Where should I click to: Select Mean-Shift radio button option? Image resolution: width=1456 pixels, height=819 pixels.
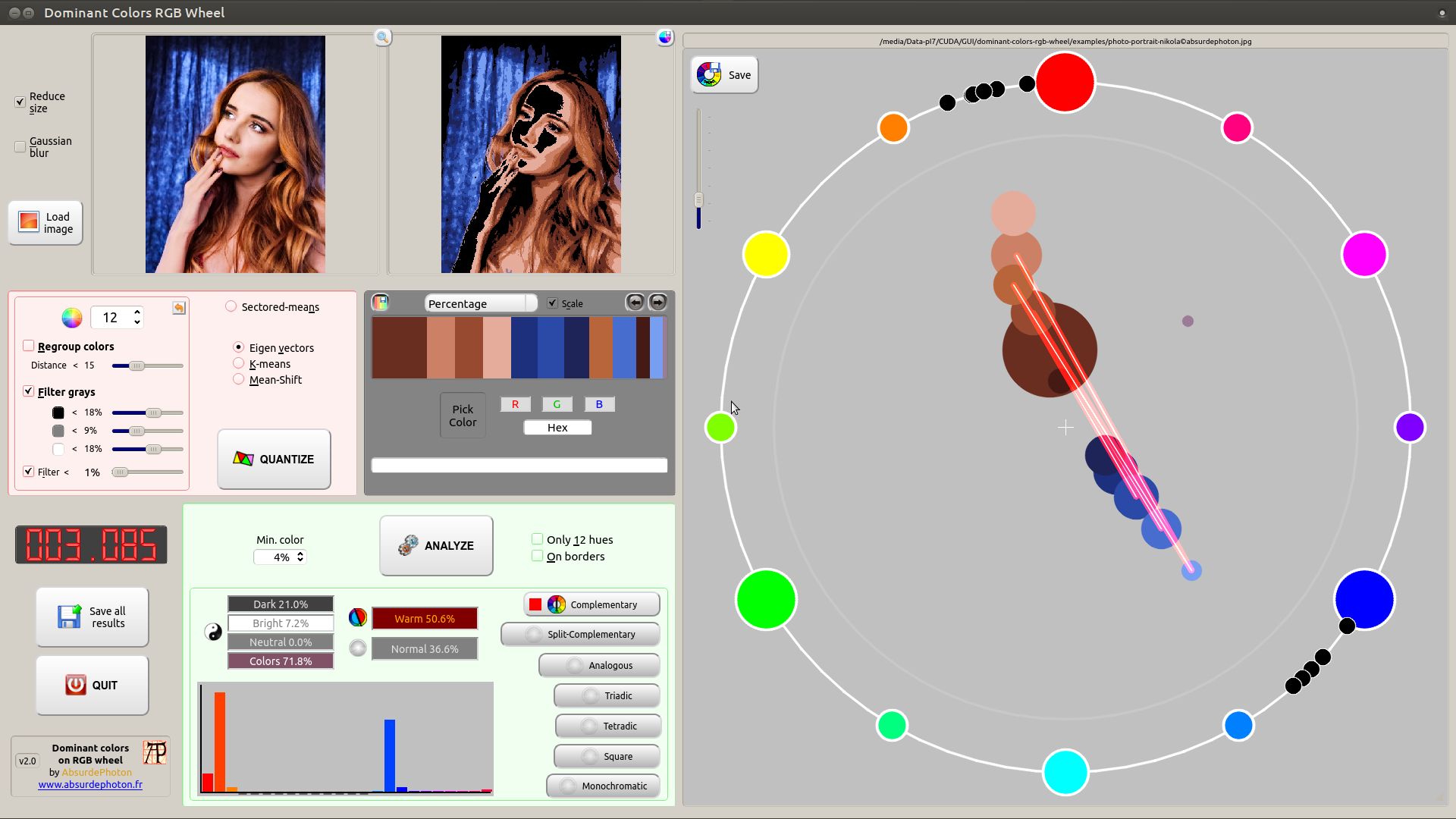(x=238, y=379)
